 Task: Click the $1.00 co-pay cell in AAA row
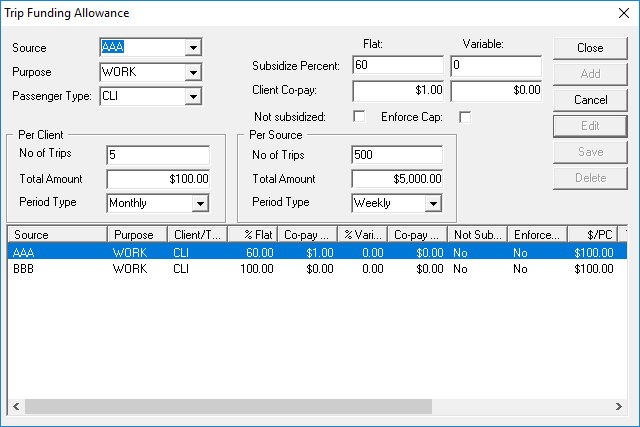point(320,253)
